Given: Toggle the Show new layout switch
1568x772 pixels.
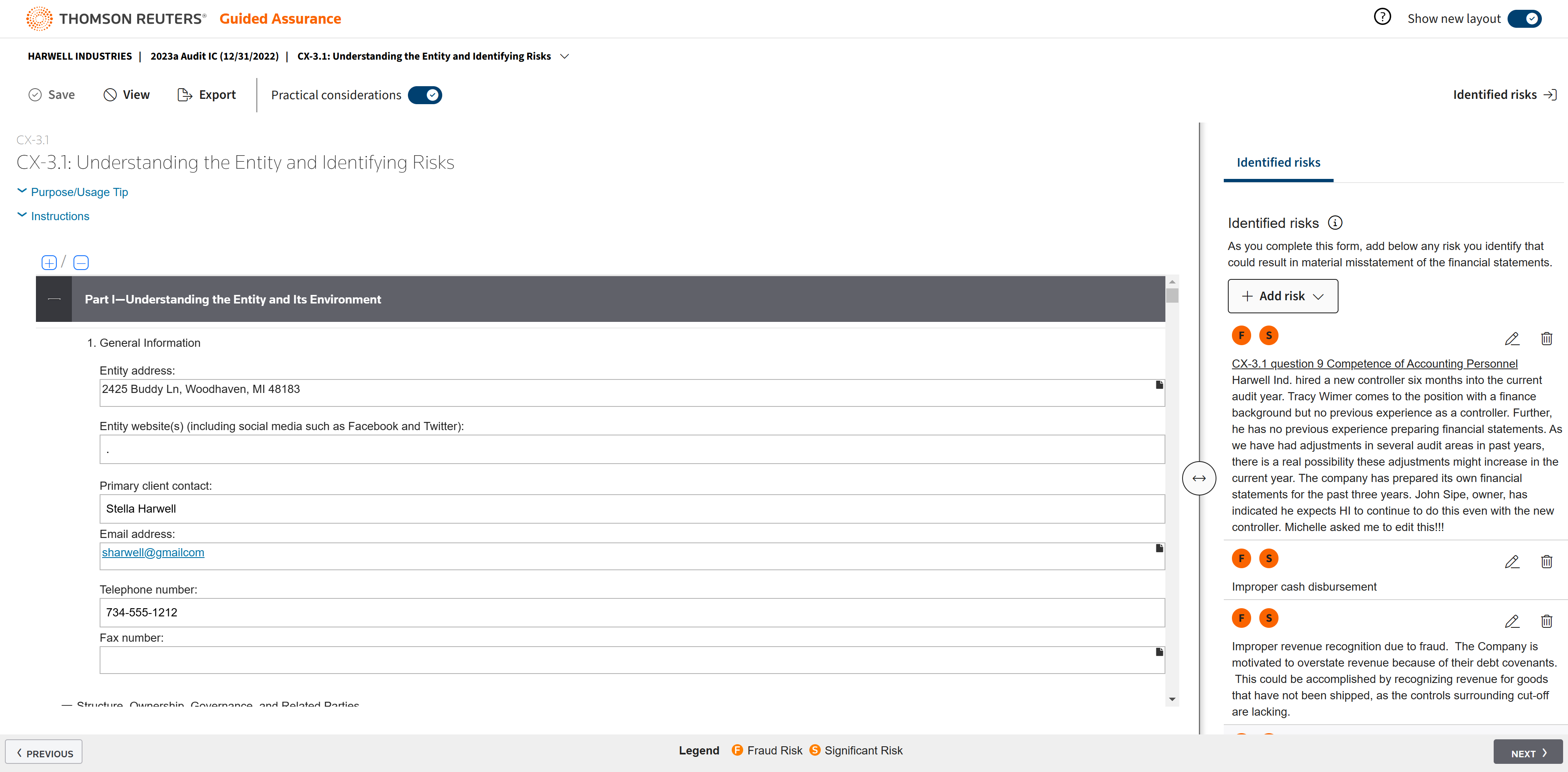Looking at the screenshot, I should point(1525,19).
